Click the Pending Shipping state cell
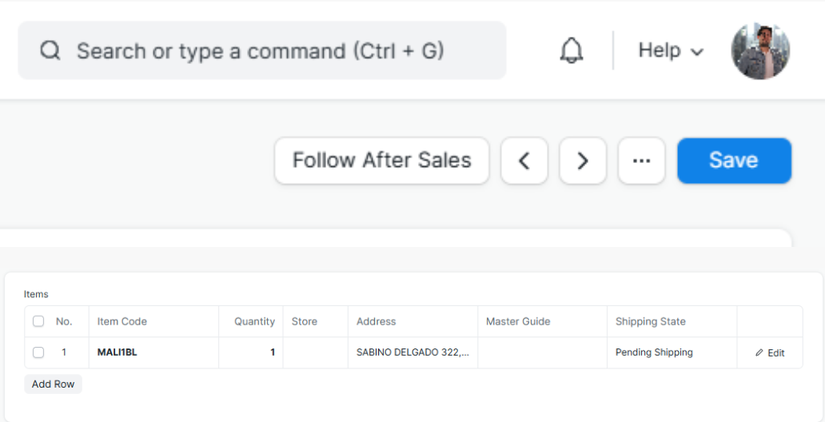Viewport: 825px width, 422px height. point(670,353)
